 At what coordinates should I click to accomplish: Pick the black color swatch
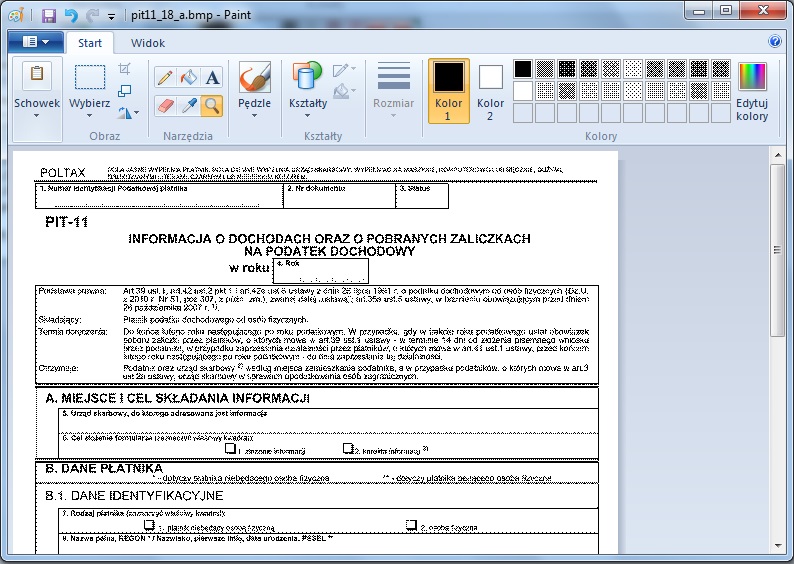[523, 69]
